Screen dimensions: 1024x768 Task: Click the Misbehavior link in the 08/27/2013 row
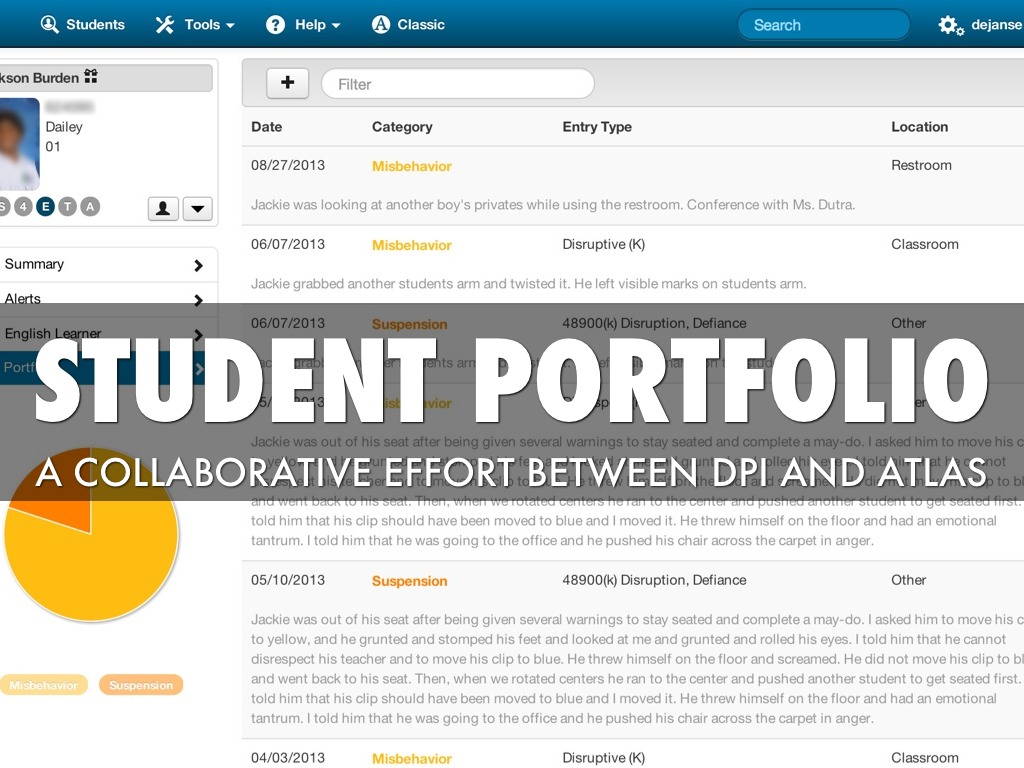(x=411, y=166)
